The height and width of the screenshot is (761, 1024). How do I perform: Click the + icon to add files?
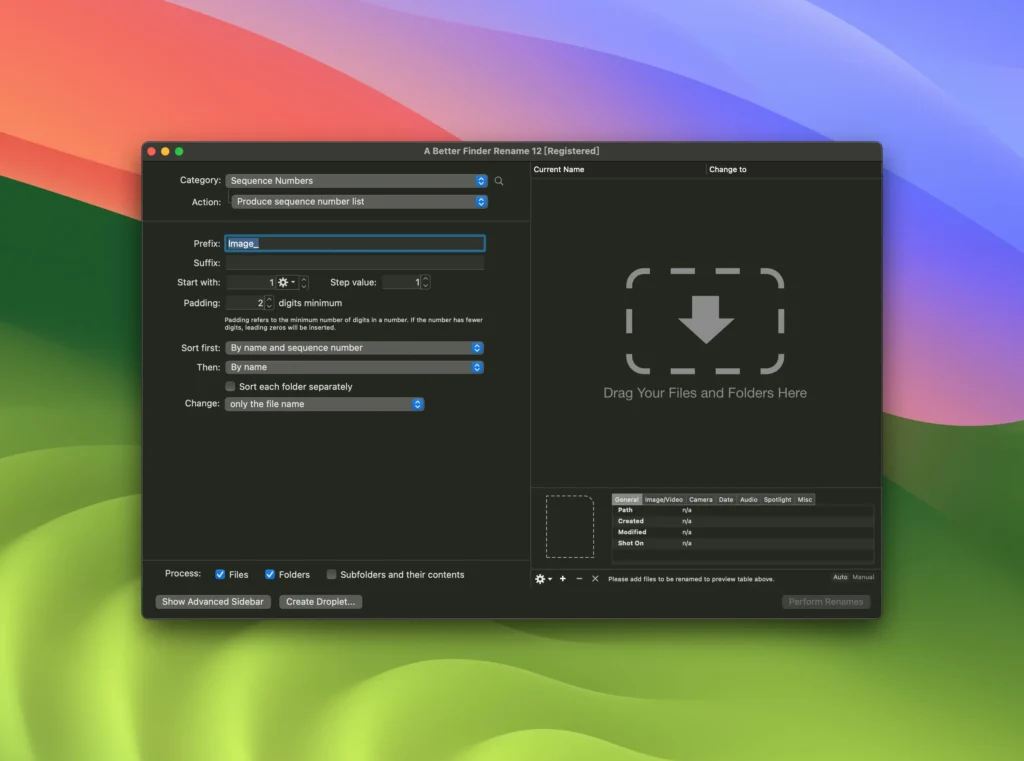pyautogui.click(x=563, y=579)
